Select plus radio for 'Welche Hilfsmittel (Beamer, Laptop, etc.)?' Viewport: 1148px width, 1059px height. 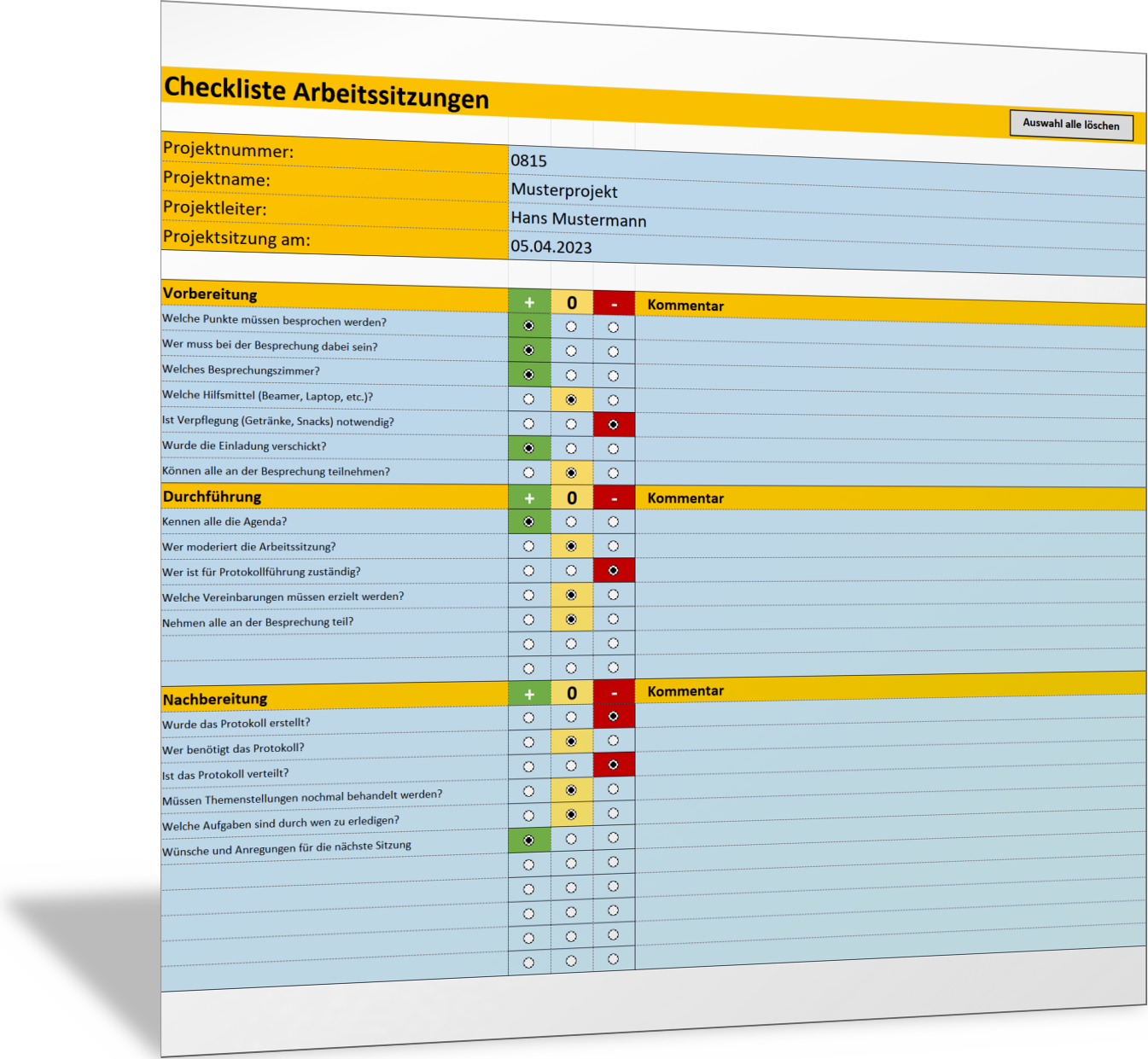point(529,399)
